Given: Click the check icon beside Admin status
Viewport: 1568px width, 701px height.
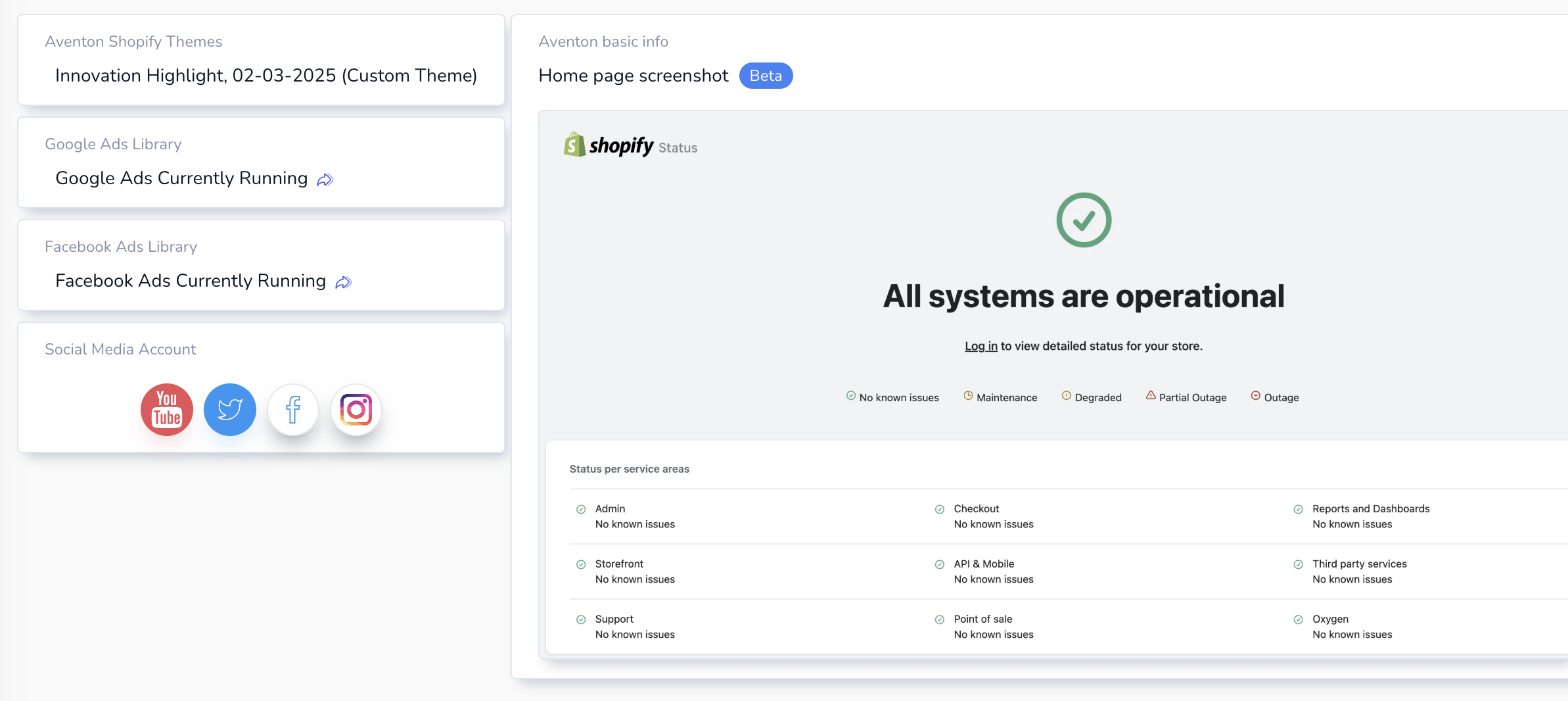Looking at the screenshot, I should pos(580,508).
